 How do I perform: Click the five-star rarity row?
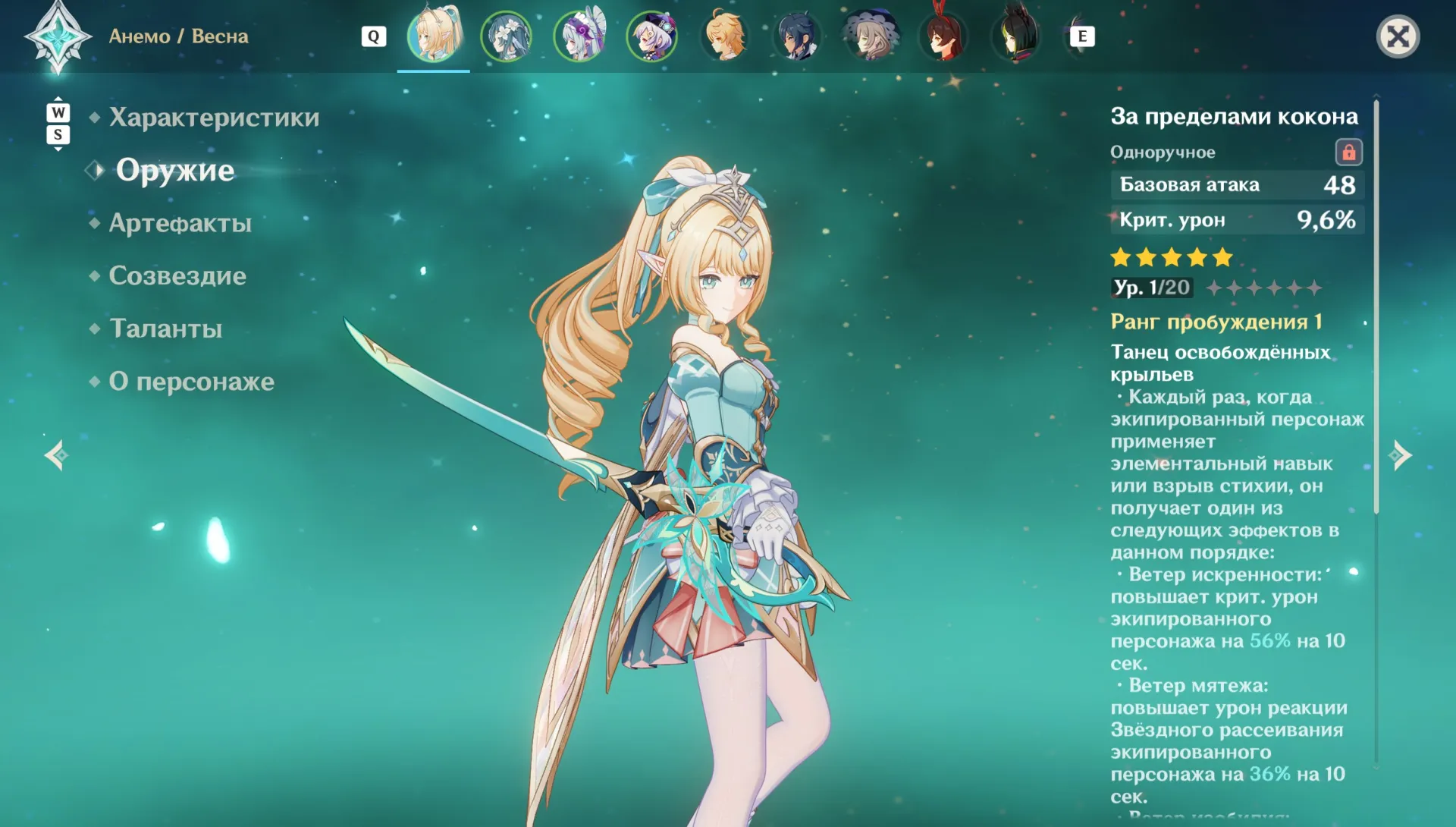1172,257
